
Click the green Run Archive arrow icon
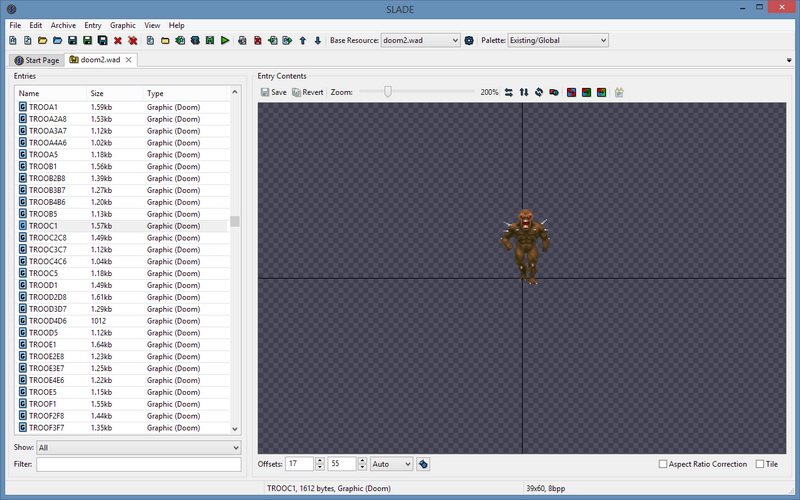pyautogui.click(x=226, y=41)
